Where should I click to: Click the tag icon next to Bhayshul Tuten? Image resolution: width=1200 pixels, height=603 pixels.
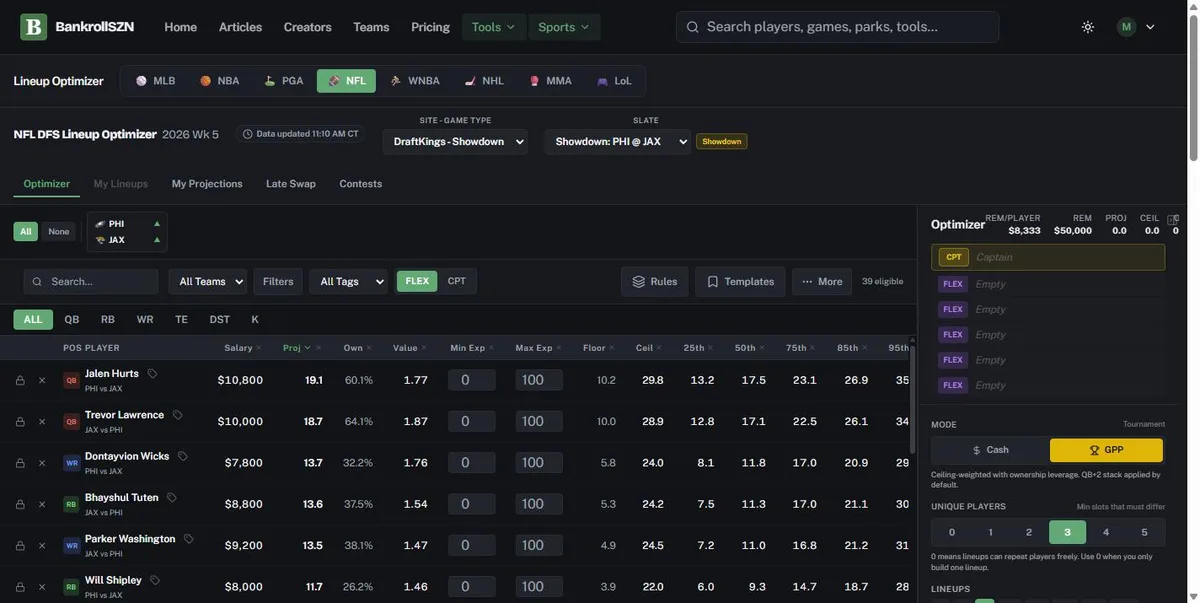pos(172,497)
